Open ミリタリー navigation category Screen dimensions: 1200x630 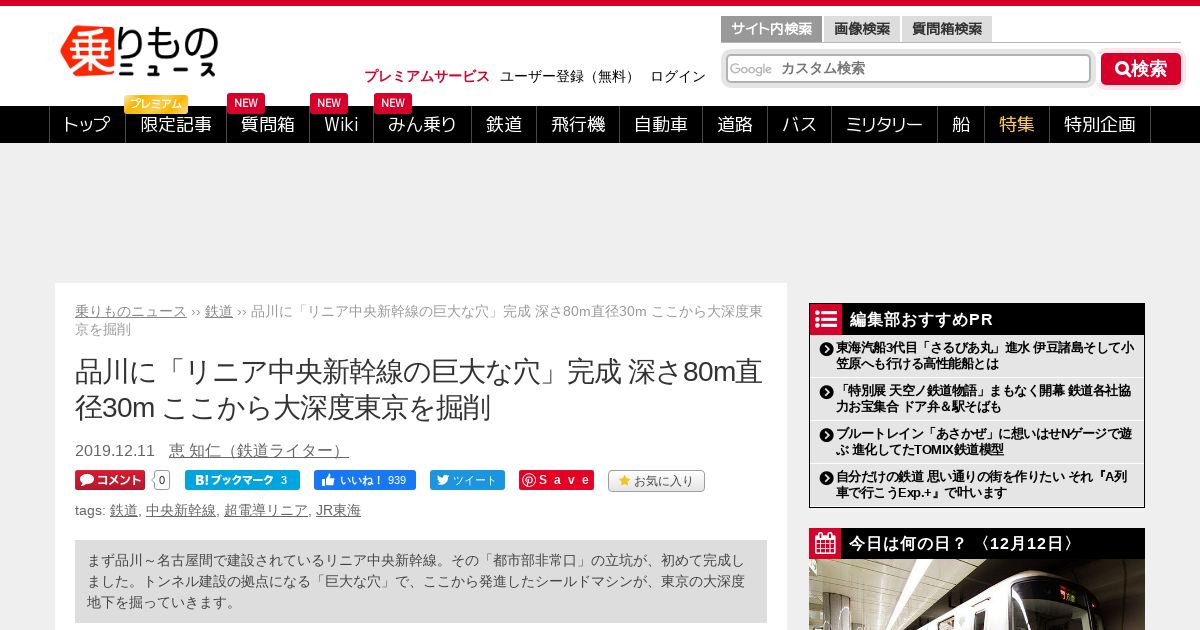(884, 125)
